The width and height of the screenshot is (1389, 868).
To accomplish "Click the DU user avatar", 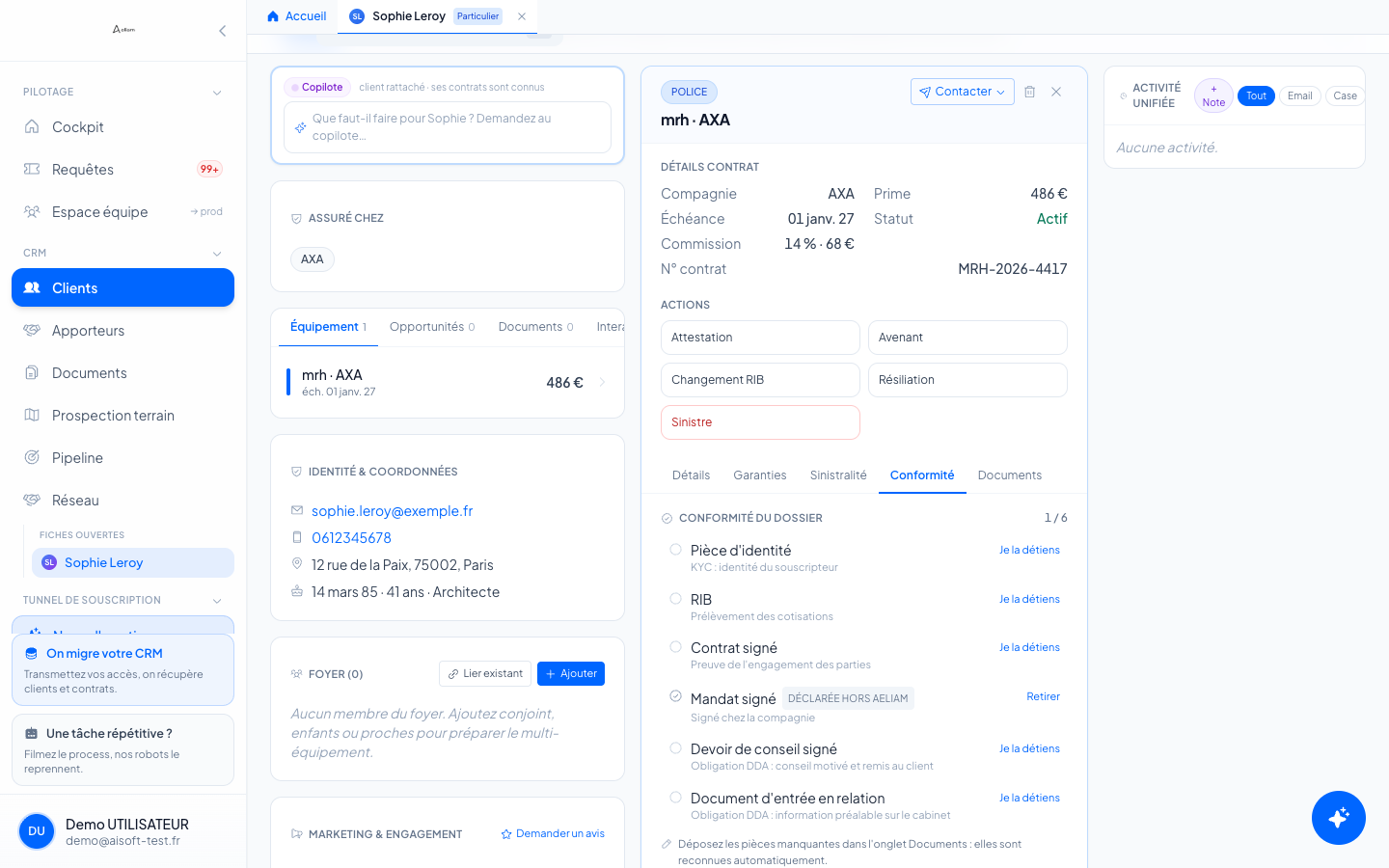I will (x=37, y=831).
